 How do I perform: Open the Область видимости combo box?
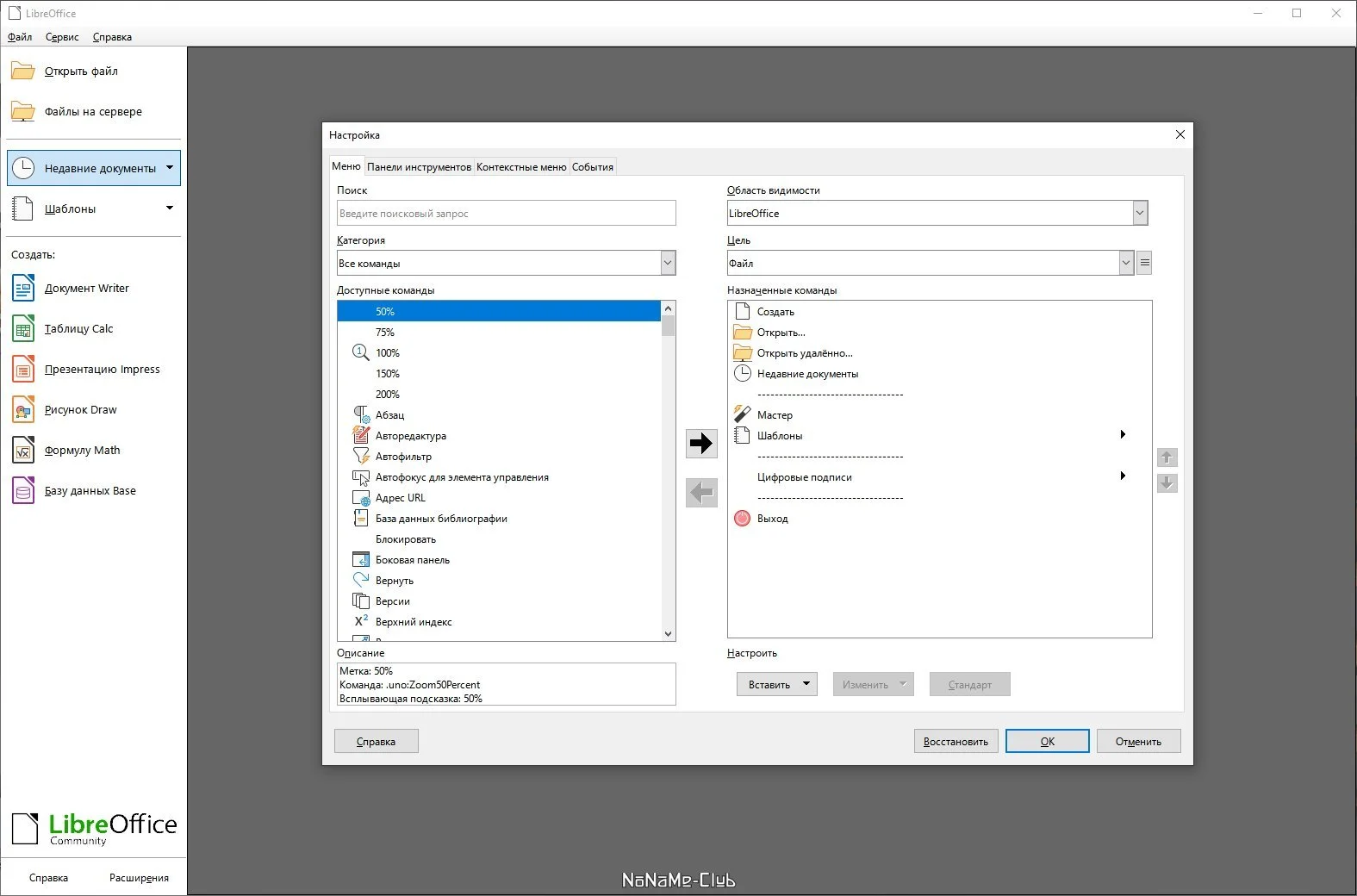tap(937, 213)
